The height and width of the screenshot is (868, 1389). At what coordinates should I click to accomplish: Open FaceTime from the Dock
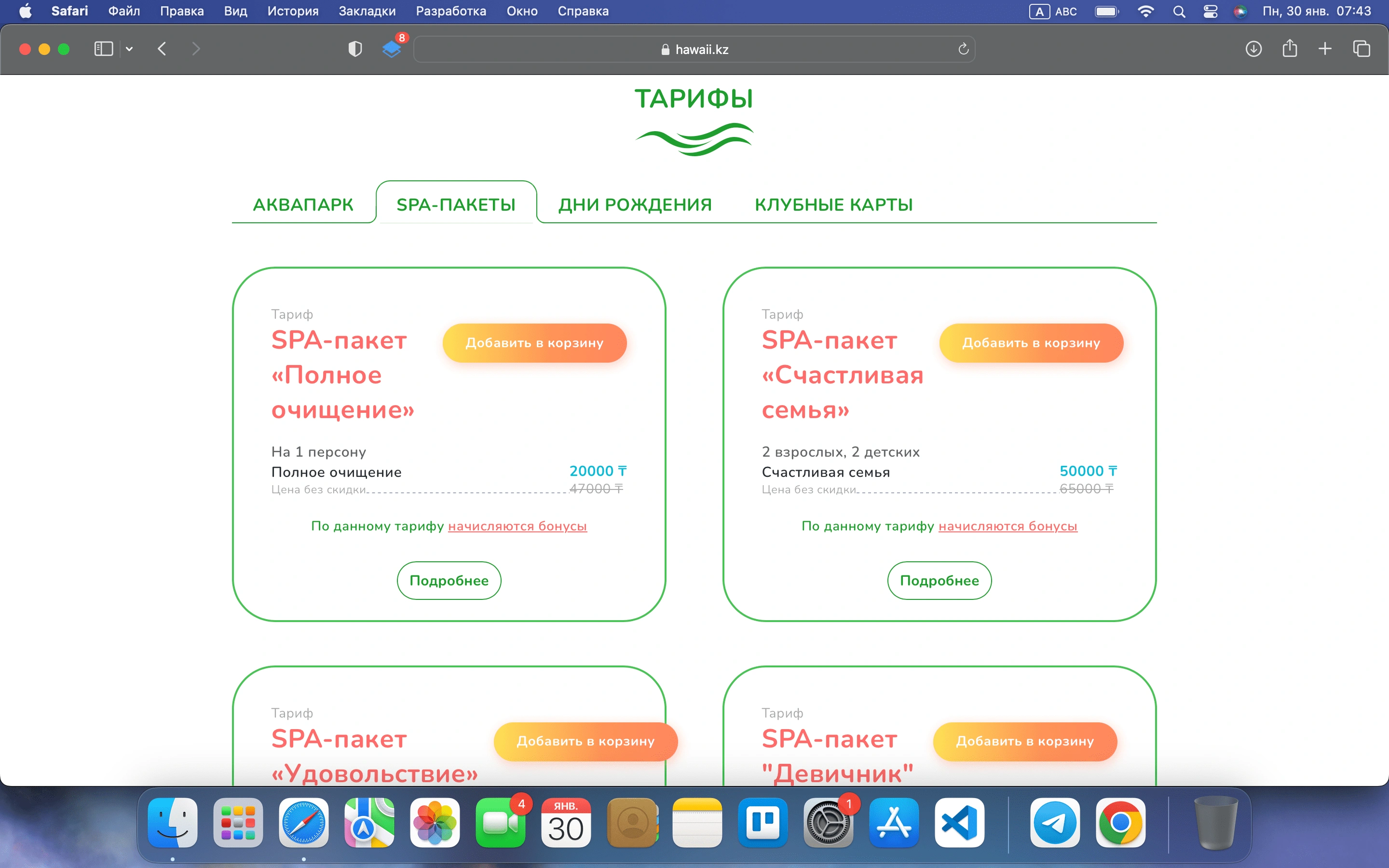[x=501, y=823]
